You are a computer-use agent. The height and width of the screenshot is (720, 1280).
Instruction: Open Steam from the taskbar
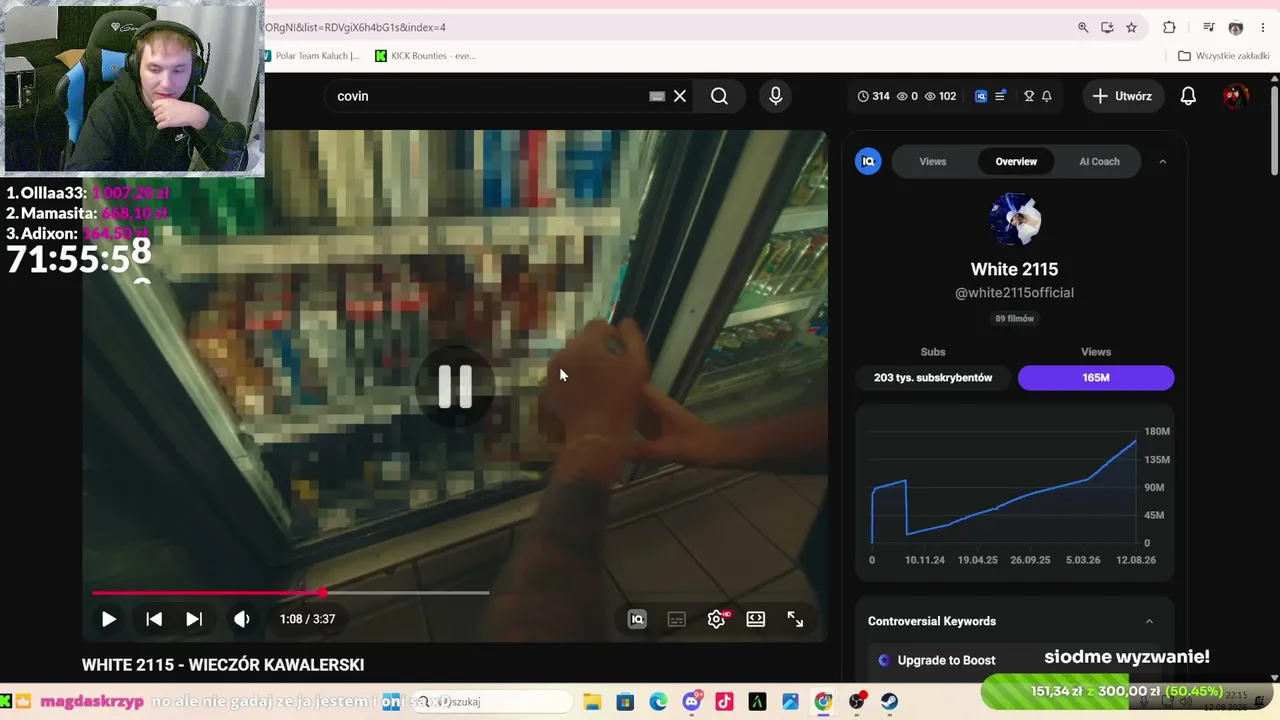pos(889,702)
